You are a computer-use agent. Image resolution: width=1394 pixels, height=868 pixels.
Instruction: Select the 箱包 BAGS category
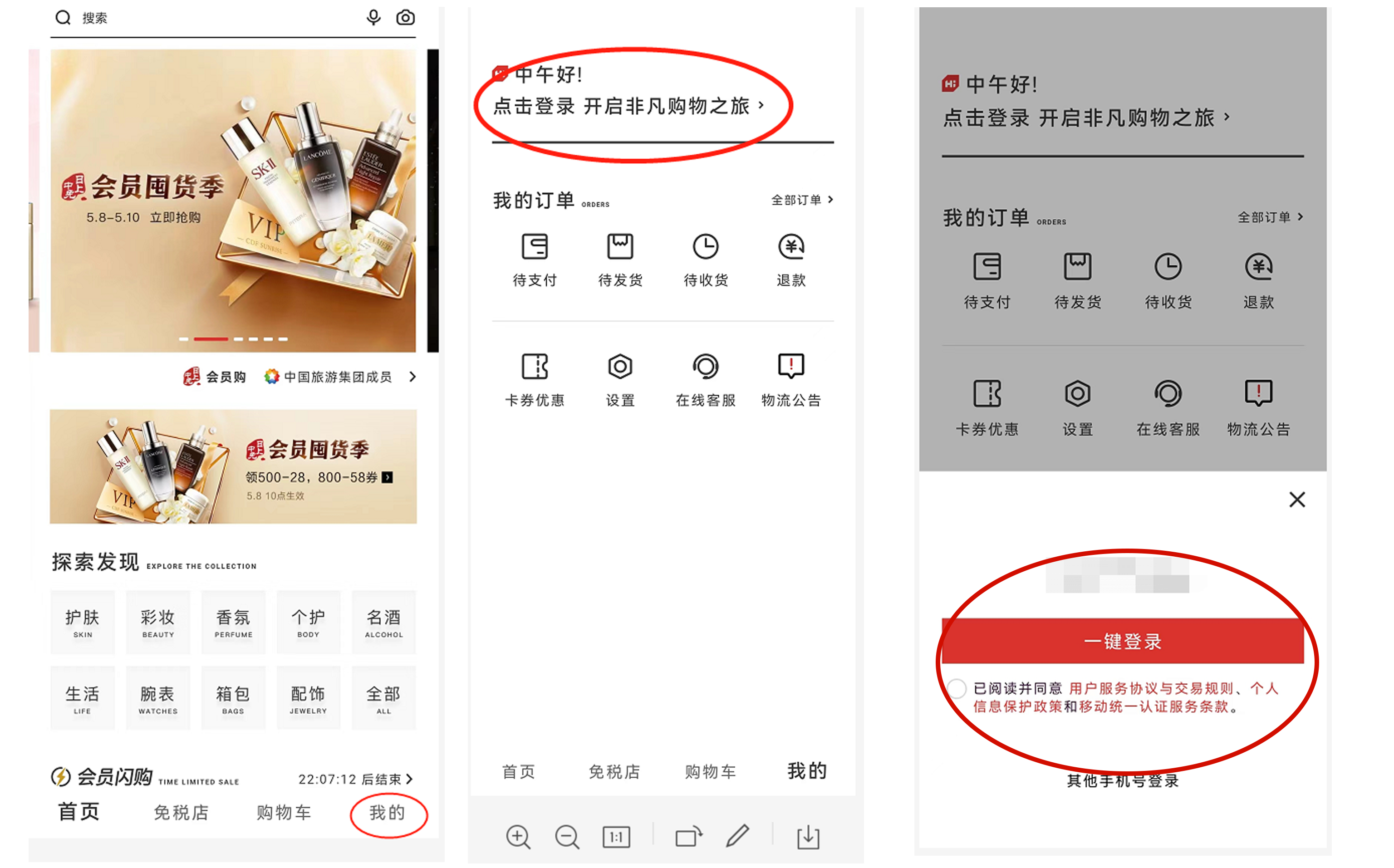[233, 698]
